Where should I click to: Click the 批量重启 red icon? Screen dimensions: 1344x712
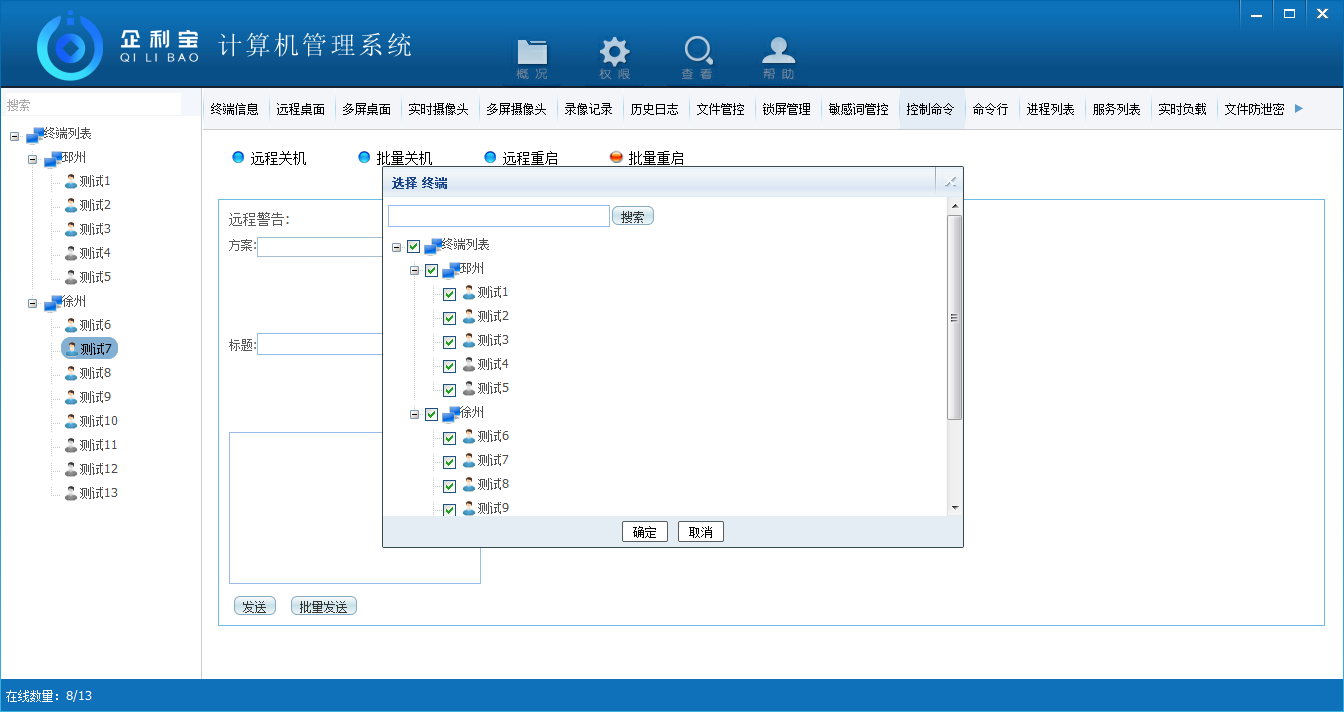click(616, 157)
